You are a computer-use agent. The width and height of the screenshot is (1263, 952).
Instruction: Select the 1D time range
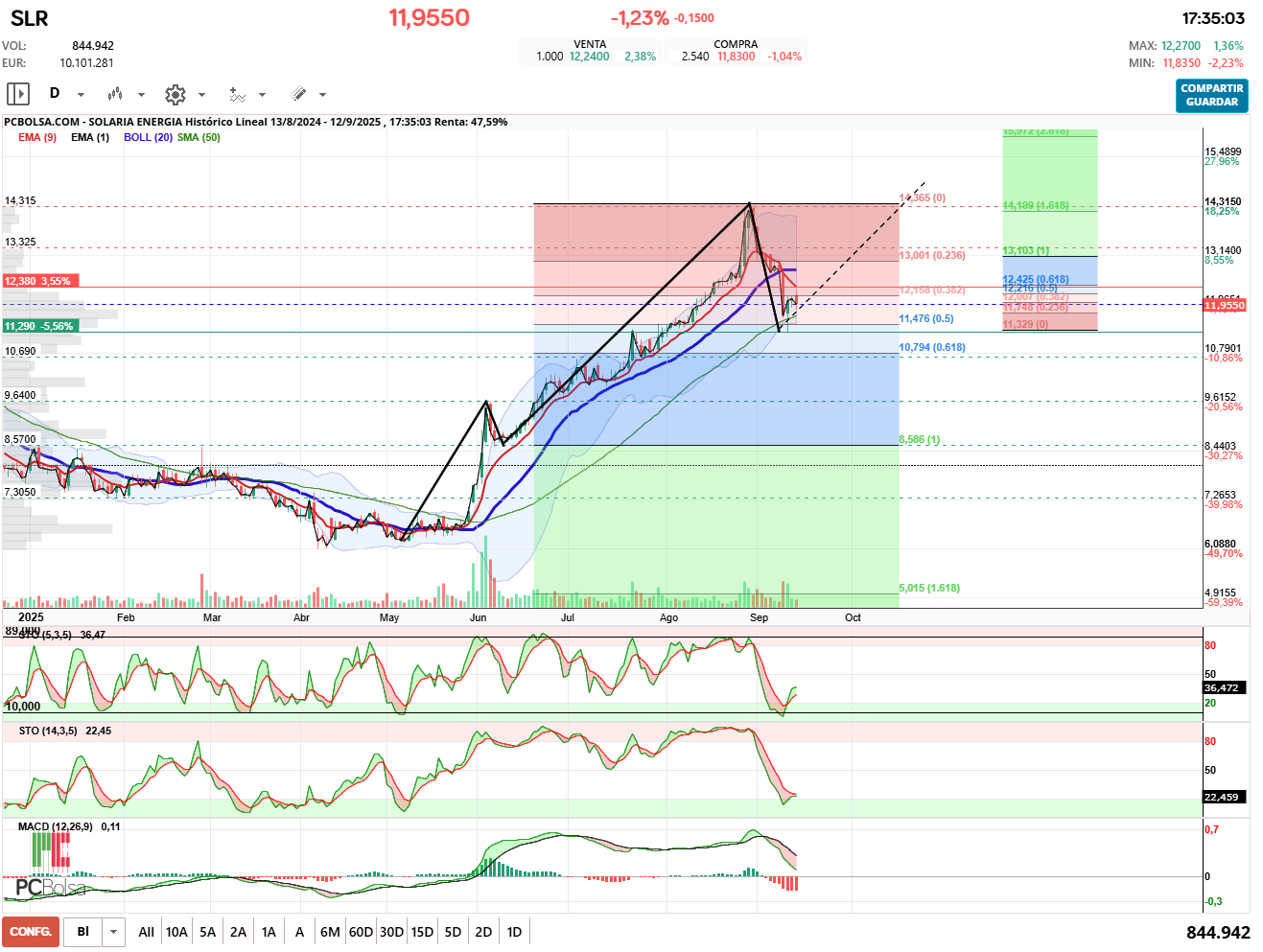click(x=514, y=932)
